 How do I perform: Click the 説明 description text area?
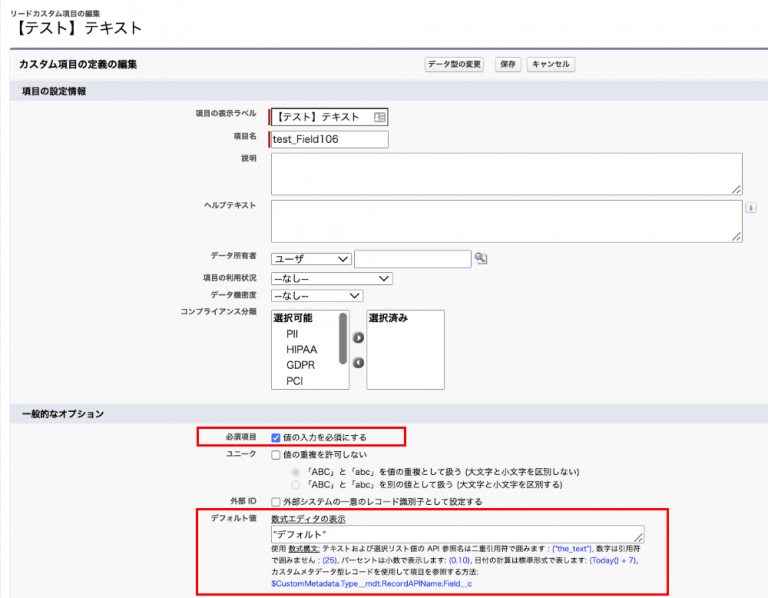click(x=506, y=172)
